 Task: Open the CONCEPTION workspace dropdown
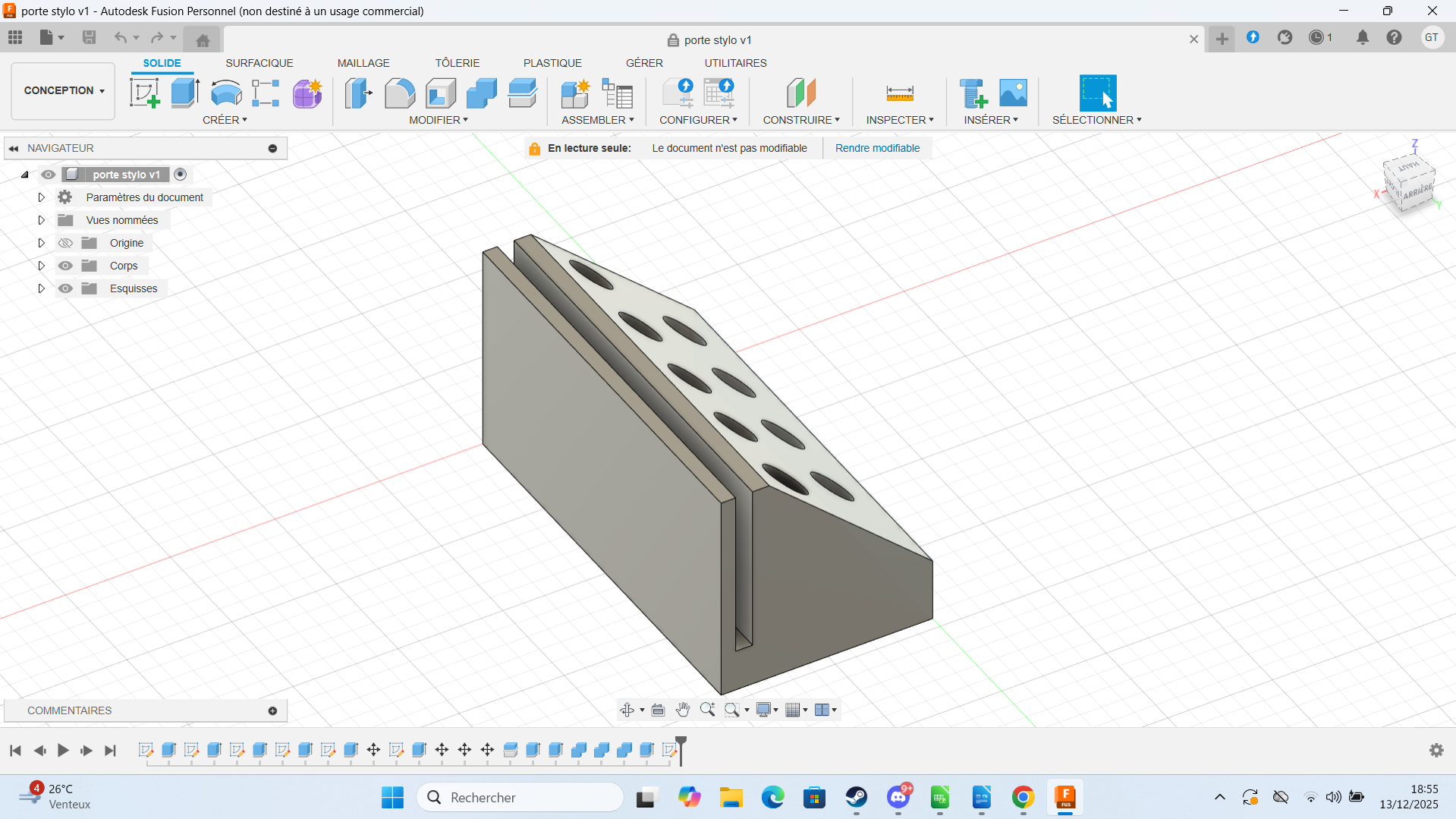[x=64, y=90]
